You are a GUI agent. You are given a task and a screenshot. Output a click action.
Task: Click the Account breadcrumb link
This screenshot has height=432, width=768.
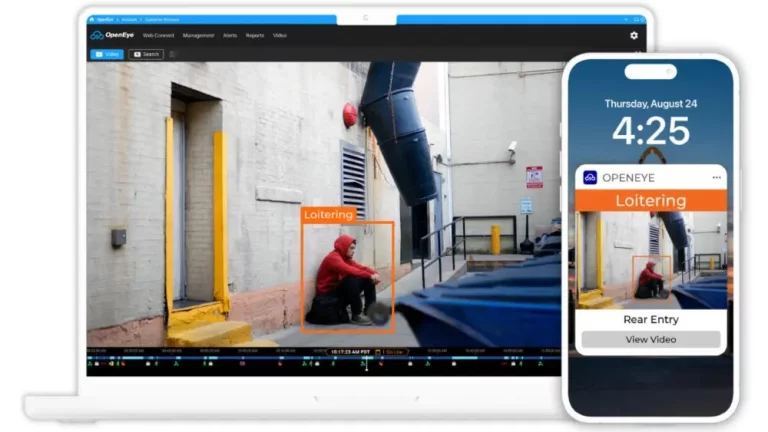[129, 20]
